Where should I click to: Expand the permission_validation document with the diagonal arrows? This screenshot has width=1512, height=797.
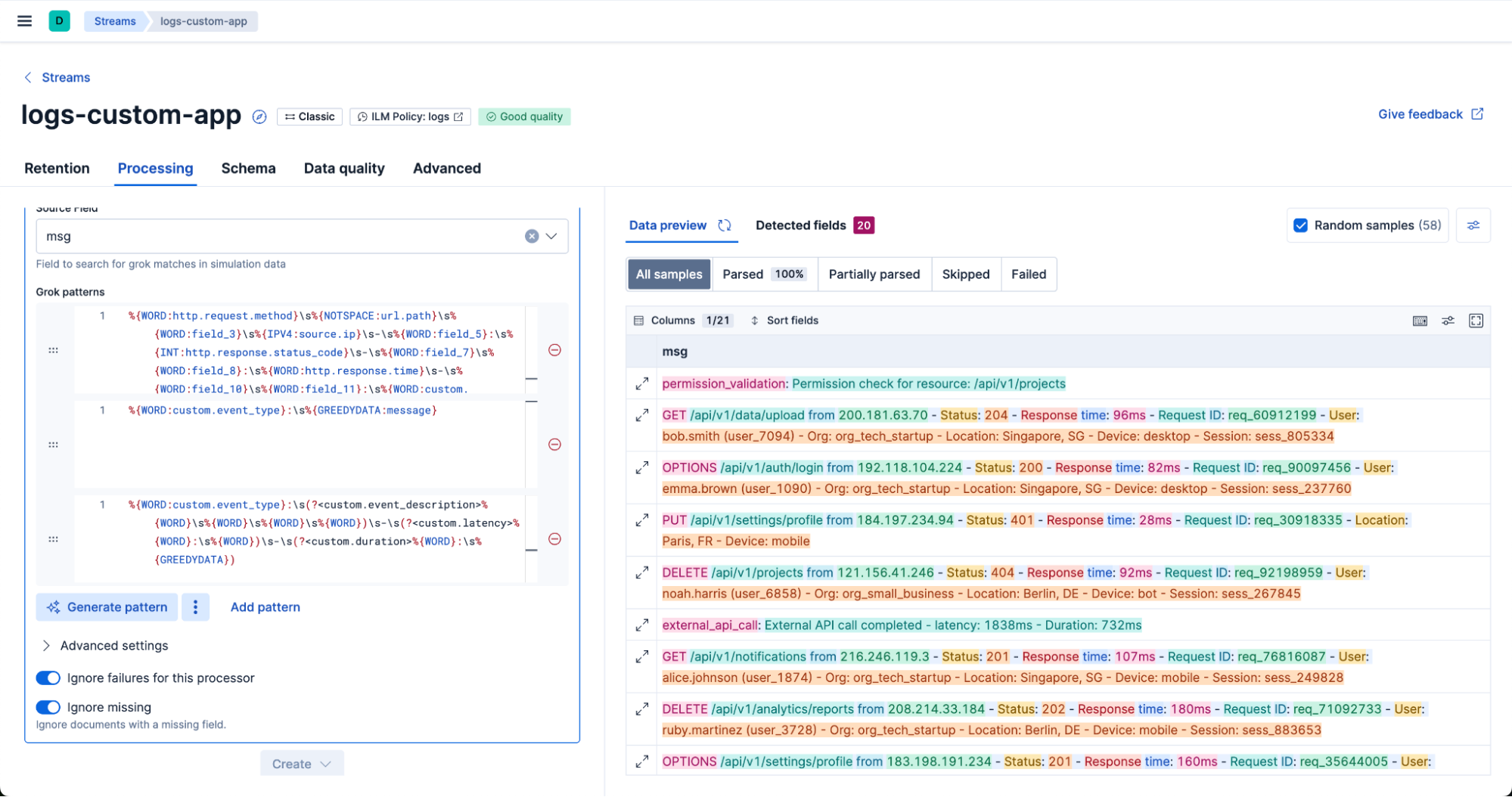point(641,383)
